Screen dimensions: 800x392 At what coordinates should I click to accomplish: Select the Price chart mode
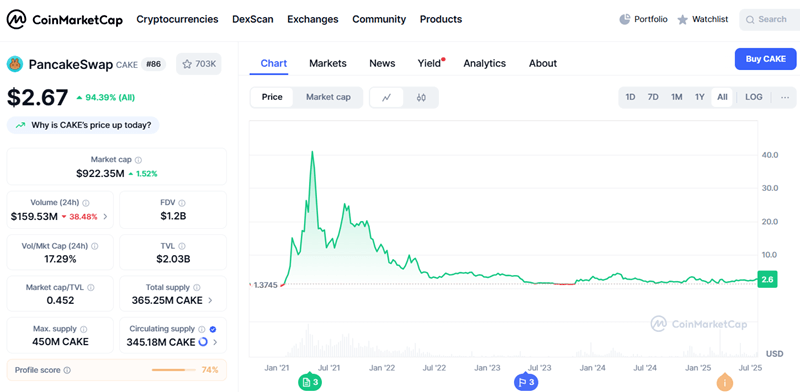(272, 97)
